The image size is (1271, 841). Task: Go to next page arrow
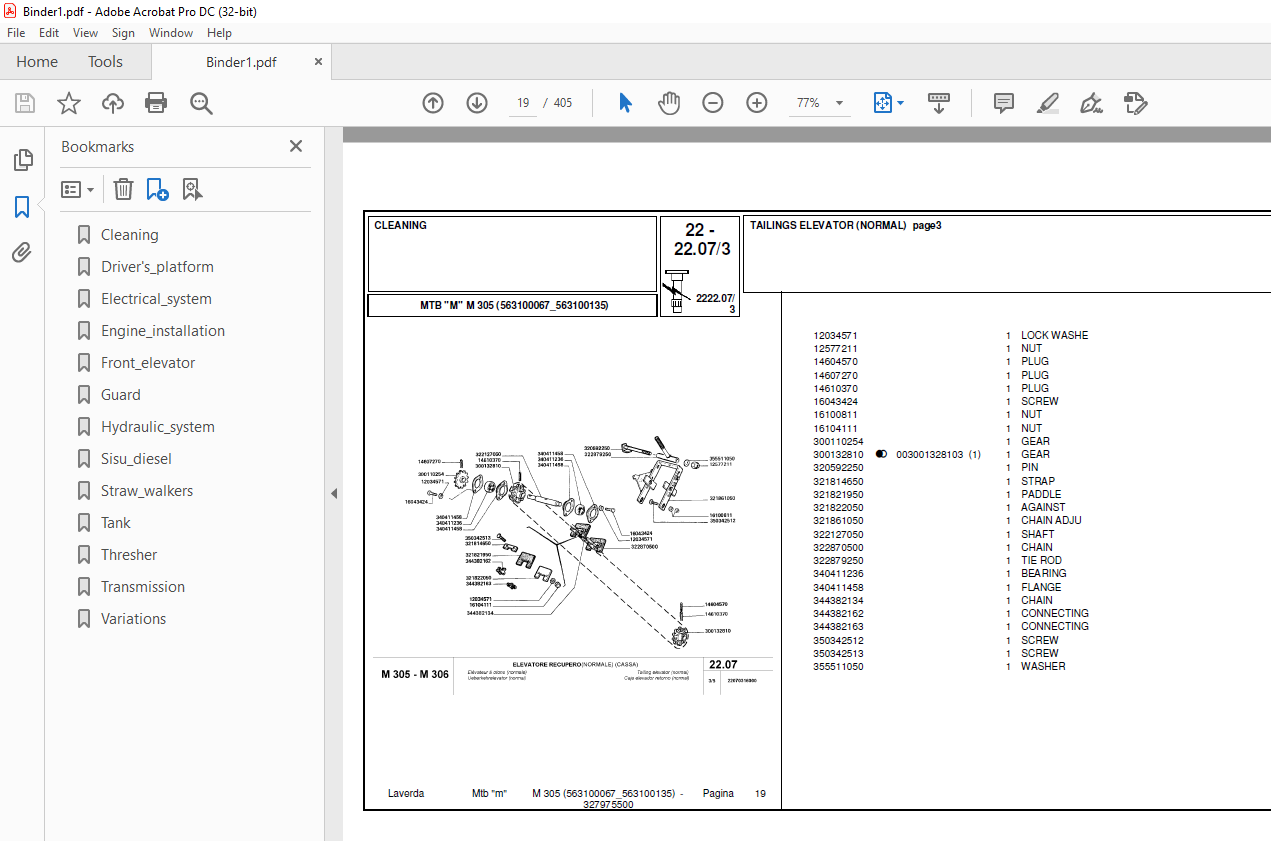477,103
